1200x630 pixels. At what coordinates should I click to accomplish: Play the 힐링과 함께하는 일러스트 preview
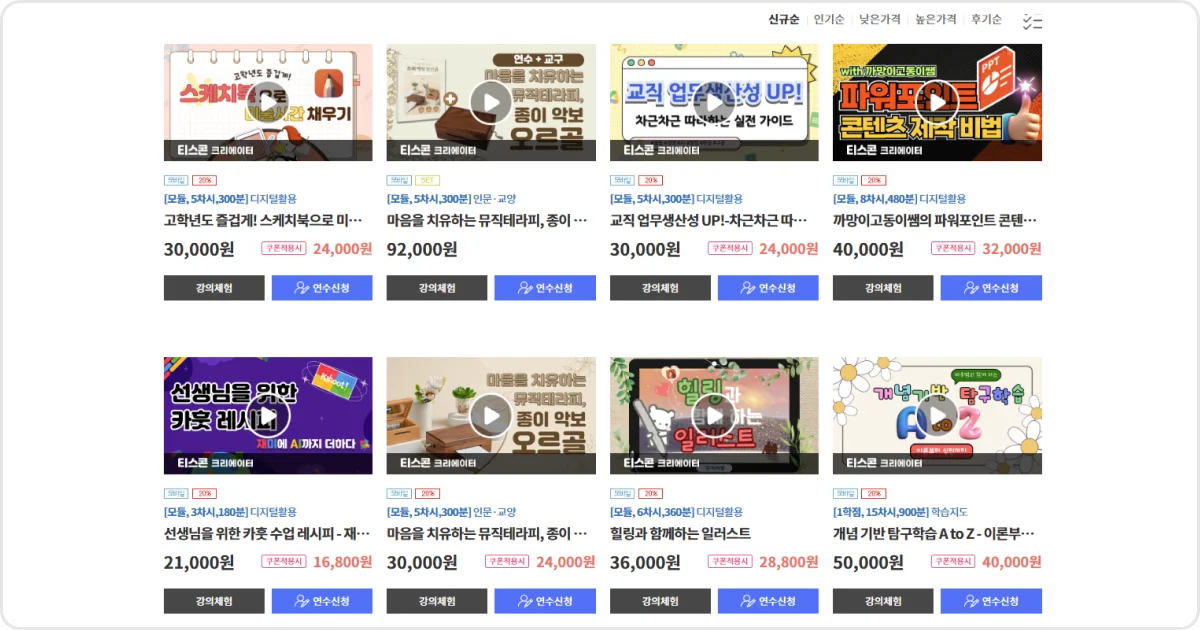pos(714,416)
